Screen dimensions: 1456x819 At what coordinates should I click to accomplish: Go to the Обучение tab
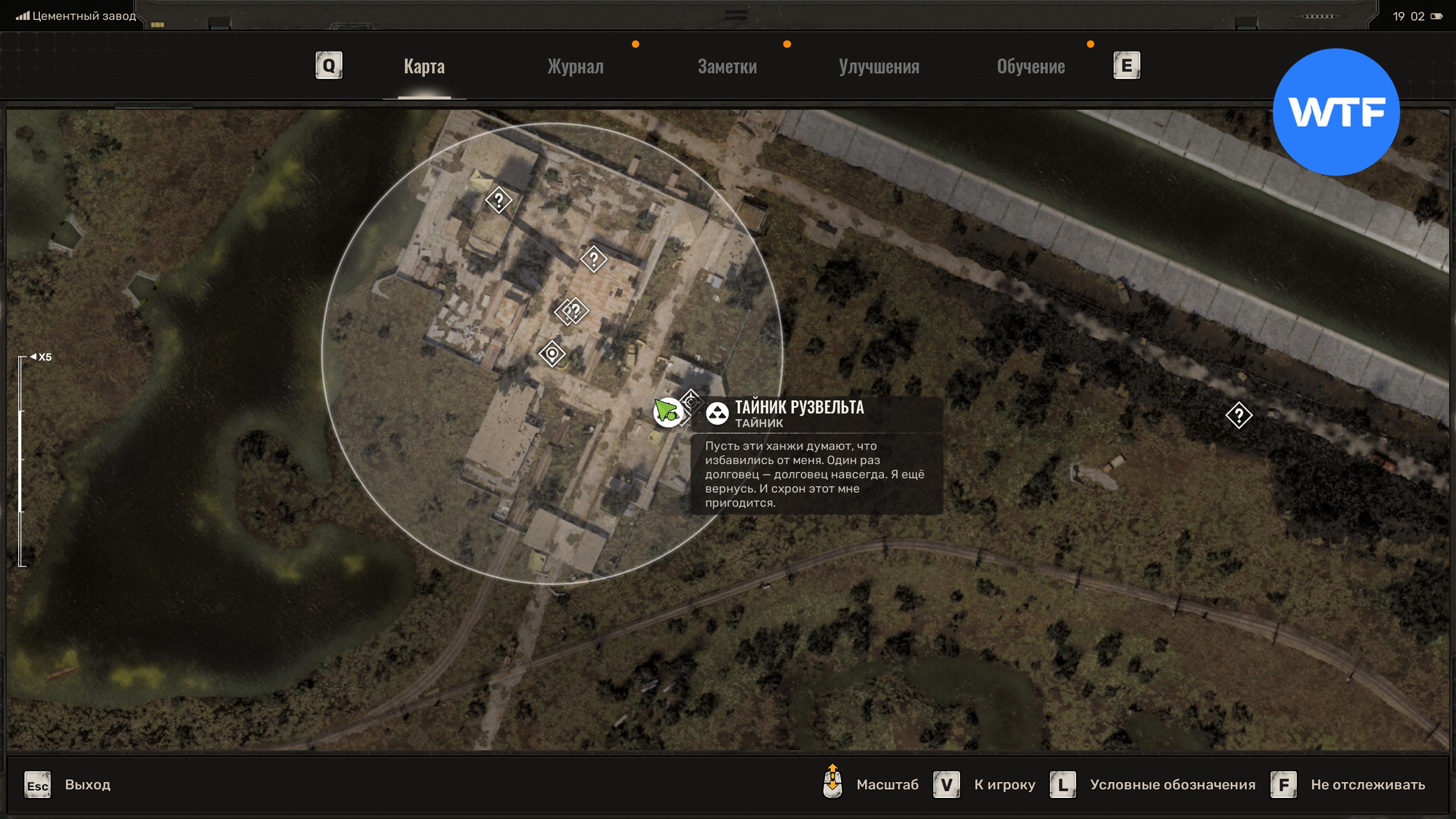pos(1030,67)
